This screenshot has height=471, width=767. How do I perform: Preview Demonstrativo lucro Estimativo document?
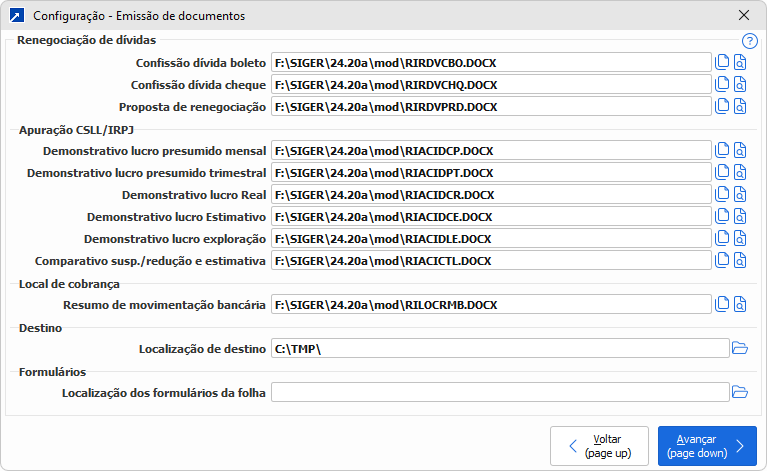tap(740, 217)
